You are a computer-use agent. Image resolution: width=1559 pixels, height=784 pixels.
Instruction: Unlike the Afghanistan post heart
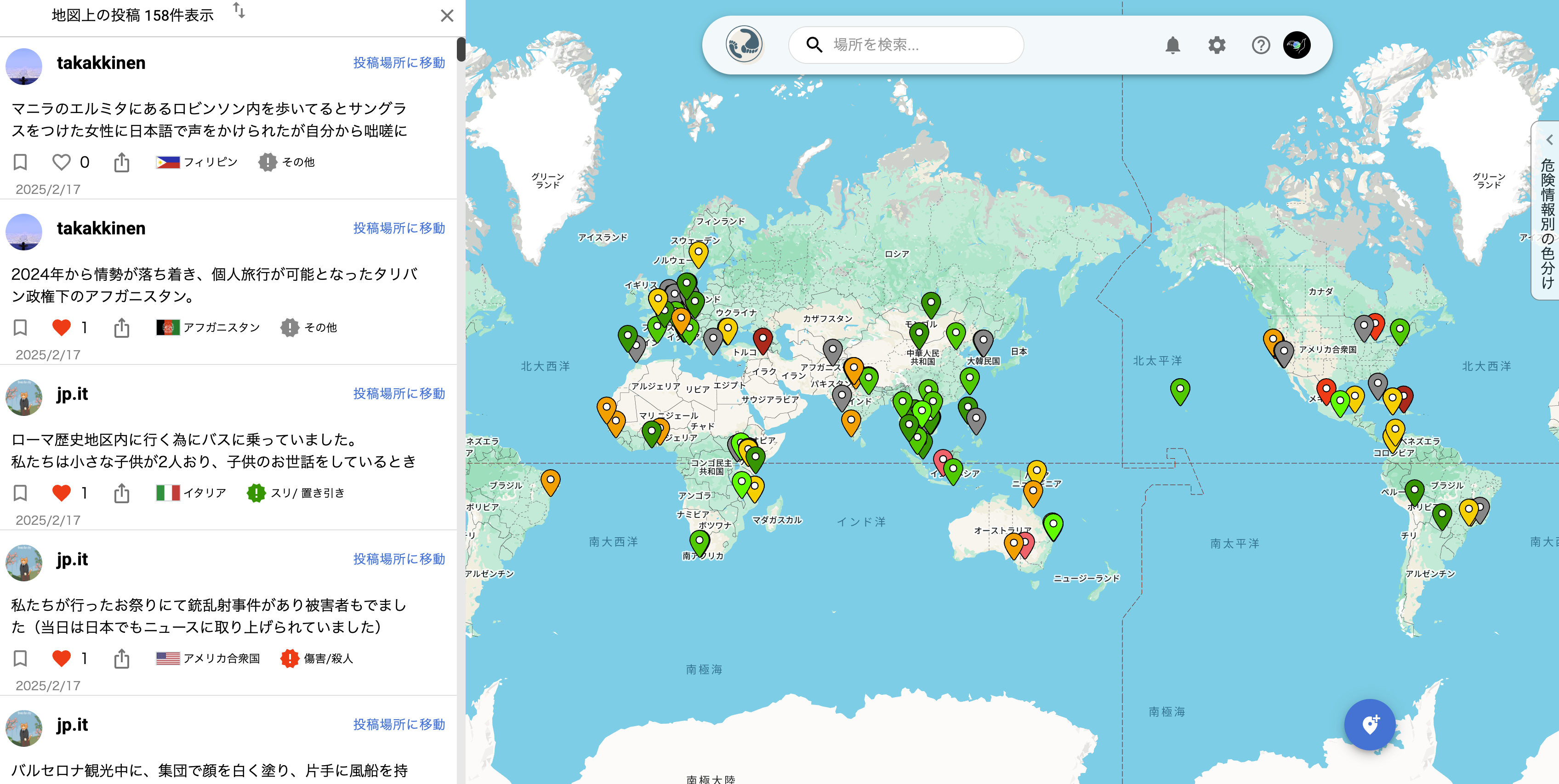61,327
